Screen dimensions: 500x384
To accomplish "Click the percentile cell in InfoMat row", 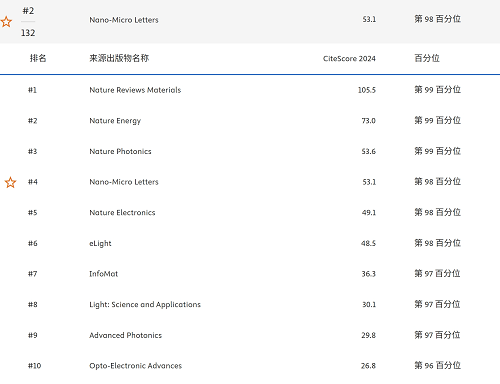I will coord(437,274).
